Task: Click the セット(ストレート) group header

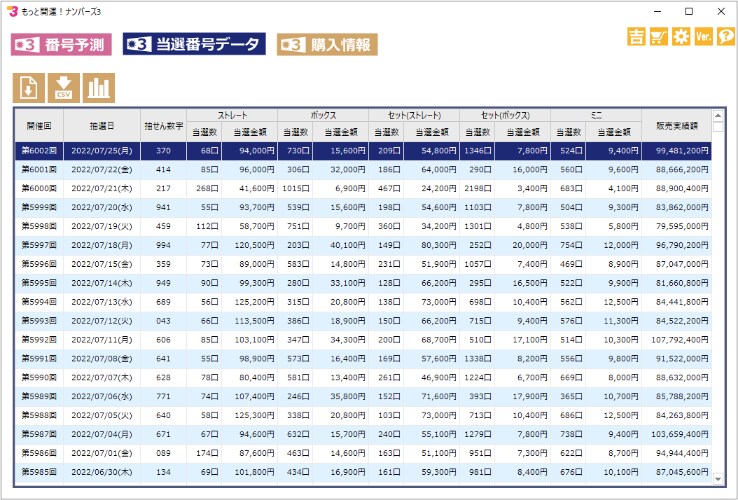Action: coord(414,115)
